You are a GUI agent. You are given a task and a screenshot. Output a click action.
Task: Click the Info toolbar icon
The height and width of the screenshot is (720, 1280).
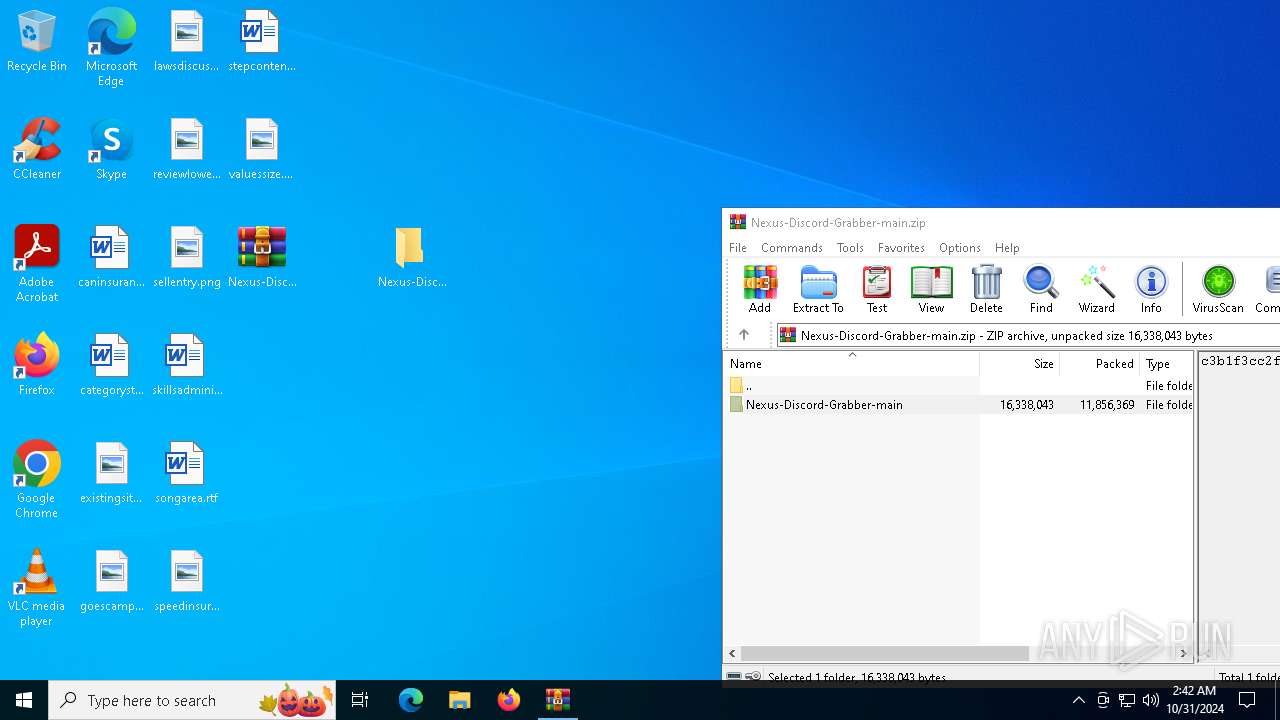(1151, 289)
